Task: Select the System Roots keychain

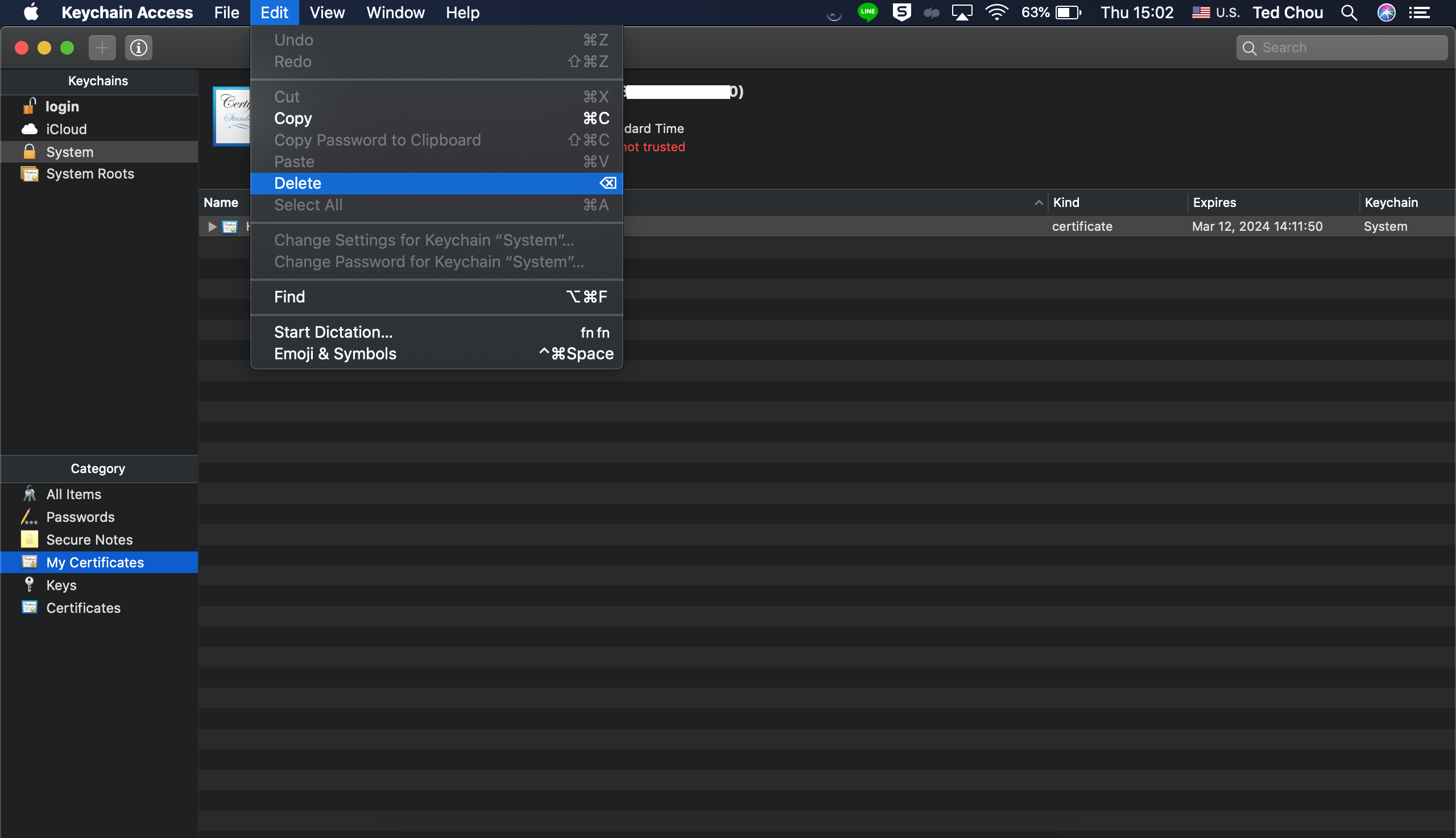Action: click(89, 174)
